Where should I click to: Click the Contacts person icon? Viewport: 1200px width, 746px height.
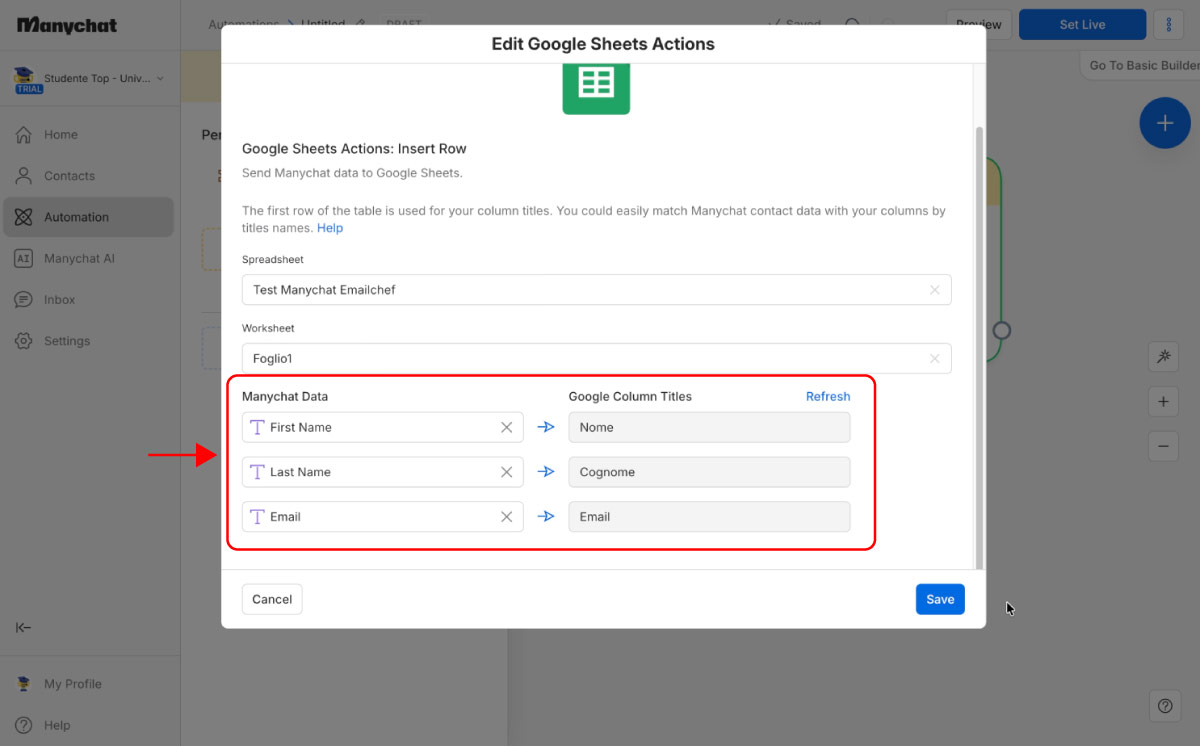tap(23, 176)
